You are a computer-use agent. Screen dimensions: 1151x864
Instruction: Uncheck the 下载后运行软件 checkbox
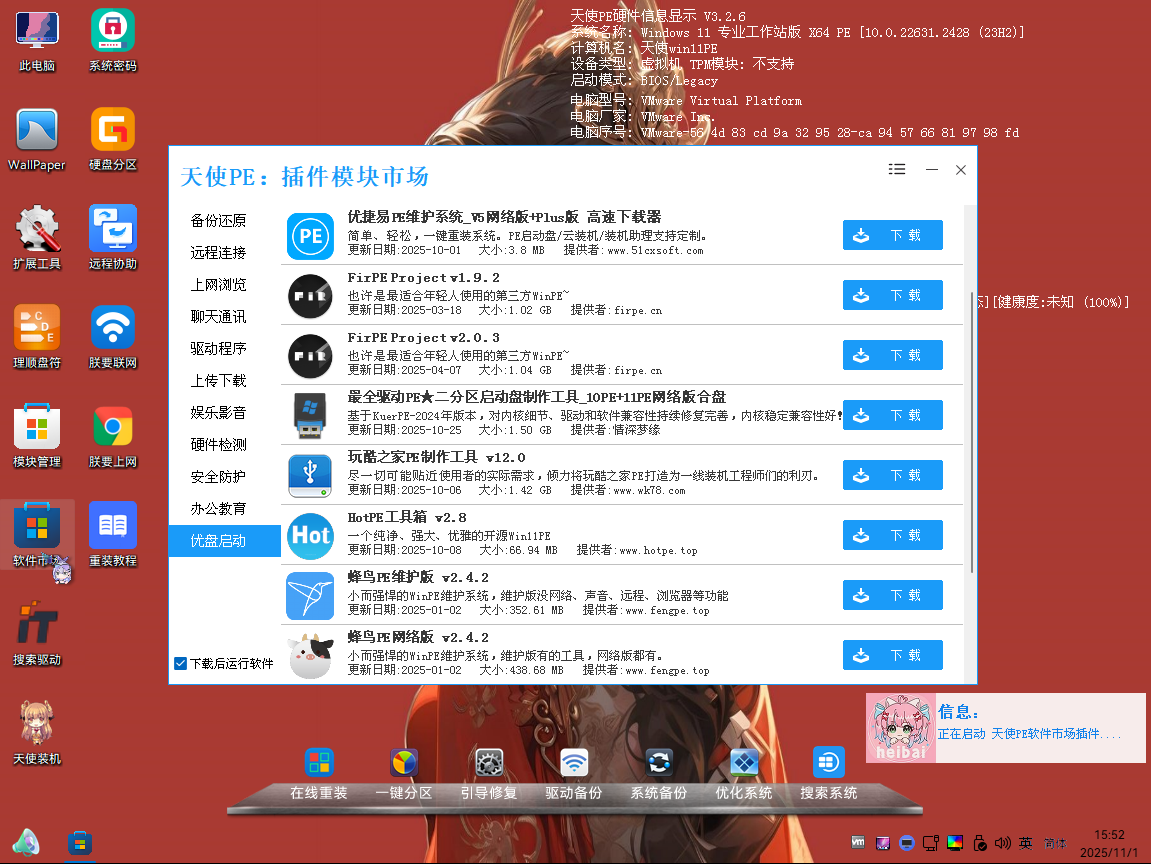coord(181,663)
